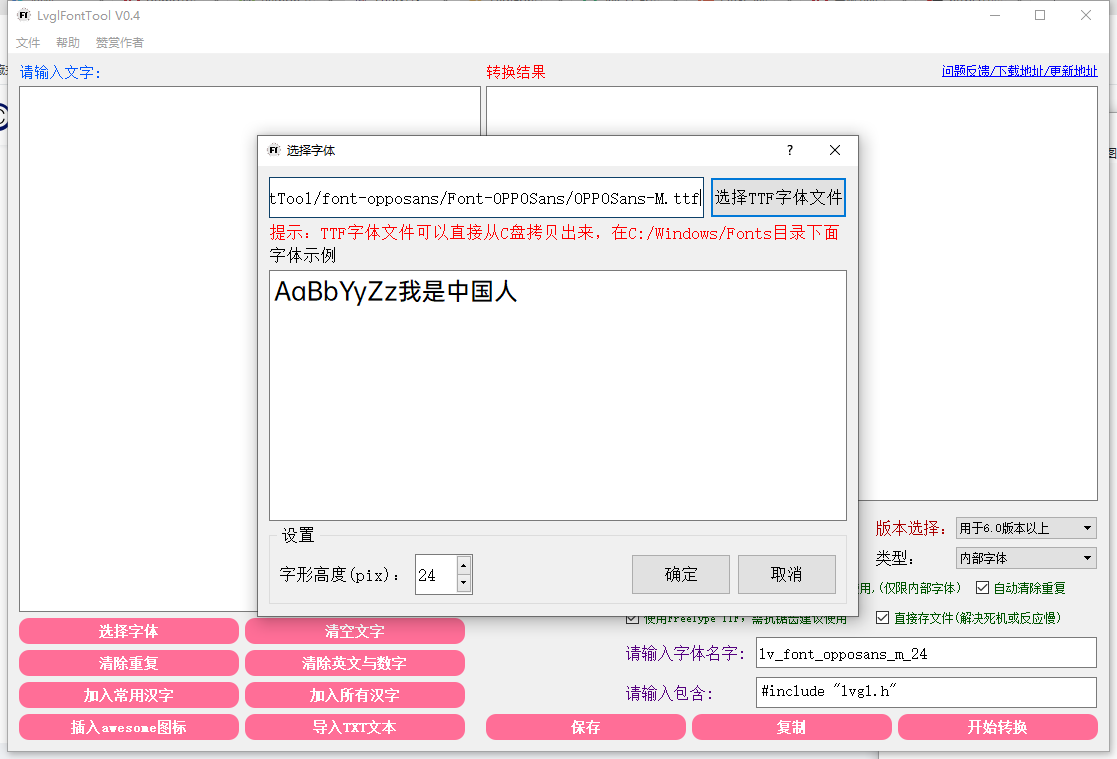Open the 赞赏作者 menu
Image resolution: width=1117 pixels, height=759 pixels.
pos(119,43)
